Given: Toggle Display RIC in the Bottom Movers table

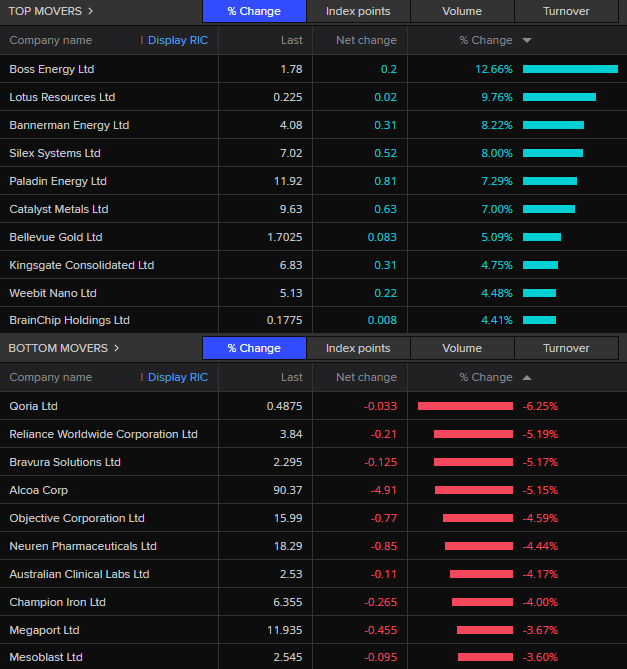Looking at the screenshot, I should [x=177, y=378].
